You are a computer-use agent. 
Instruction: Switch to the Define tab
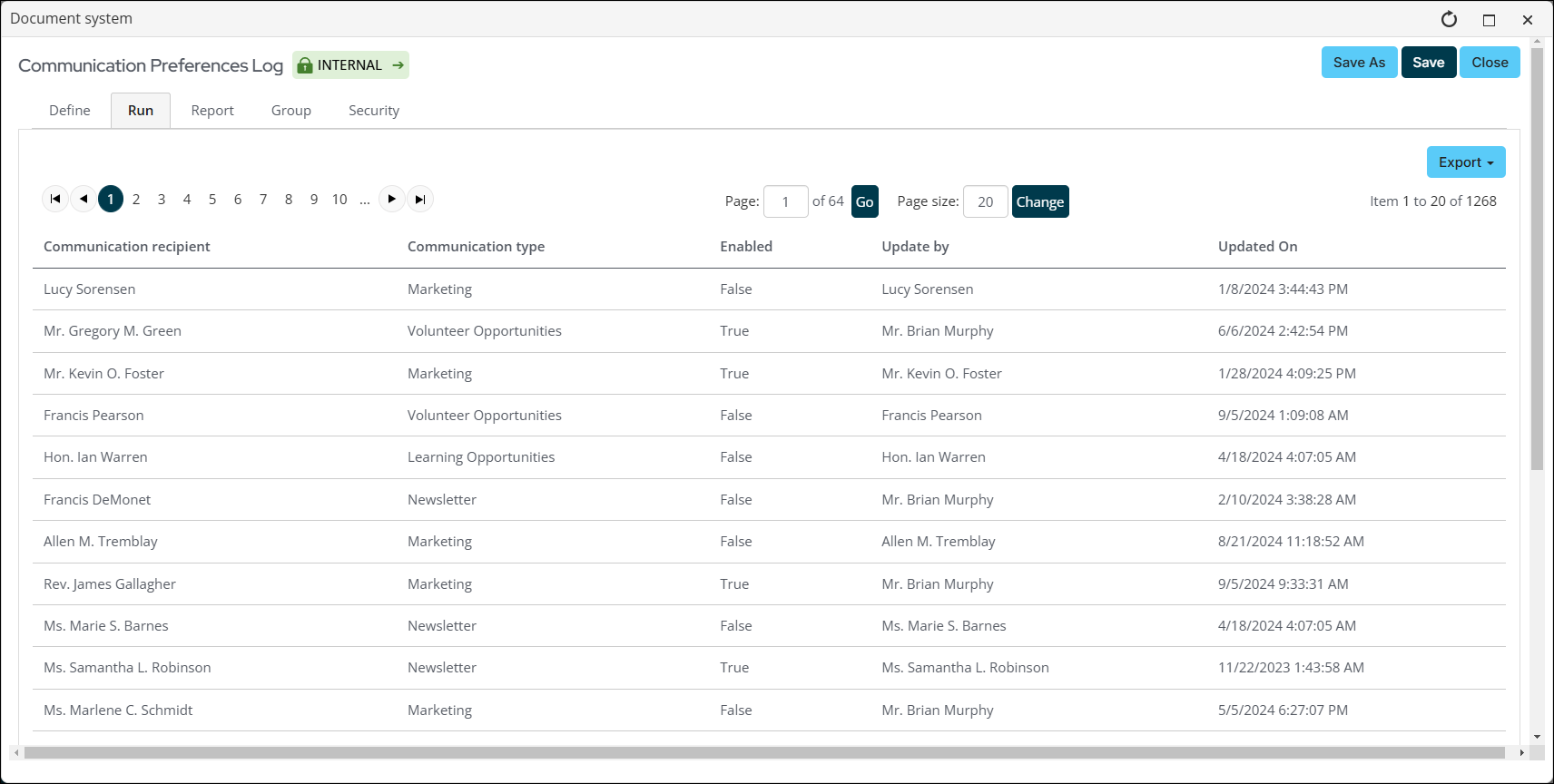tap(70, 111)
